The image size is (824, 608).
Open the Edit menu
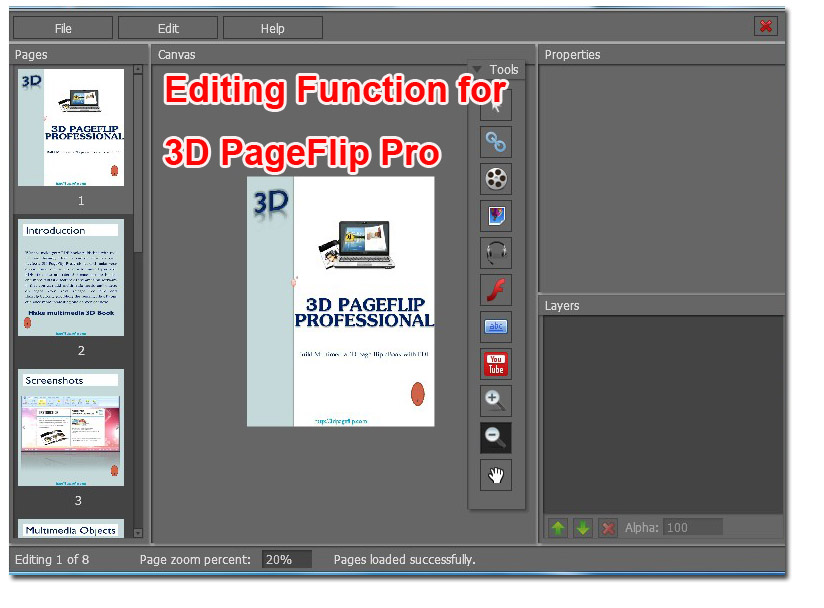coord(168,28)
